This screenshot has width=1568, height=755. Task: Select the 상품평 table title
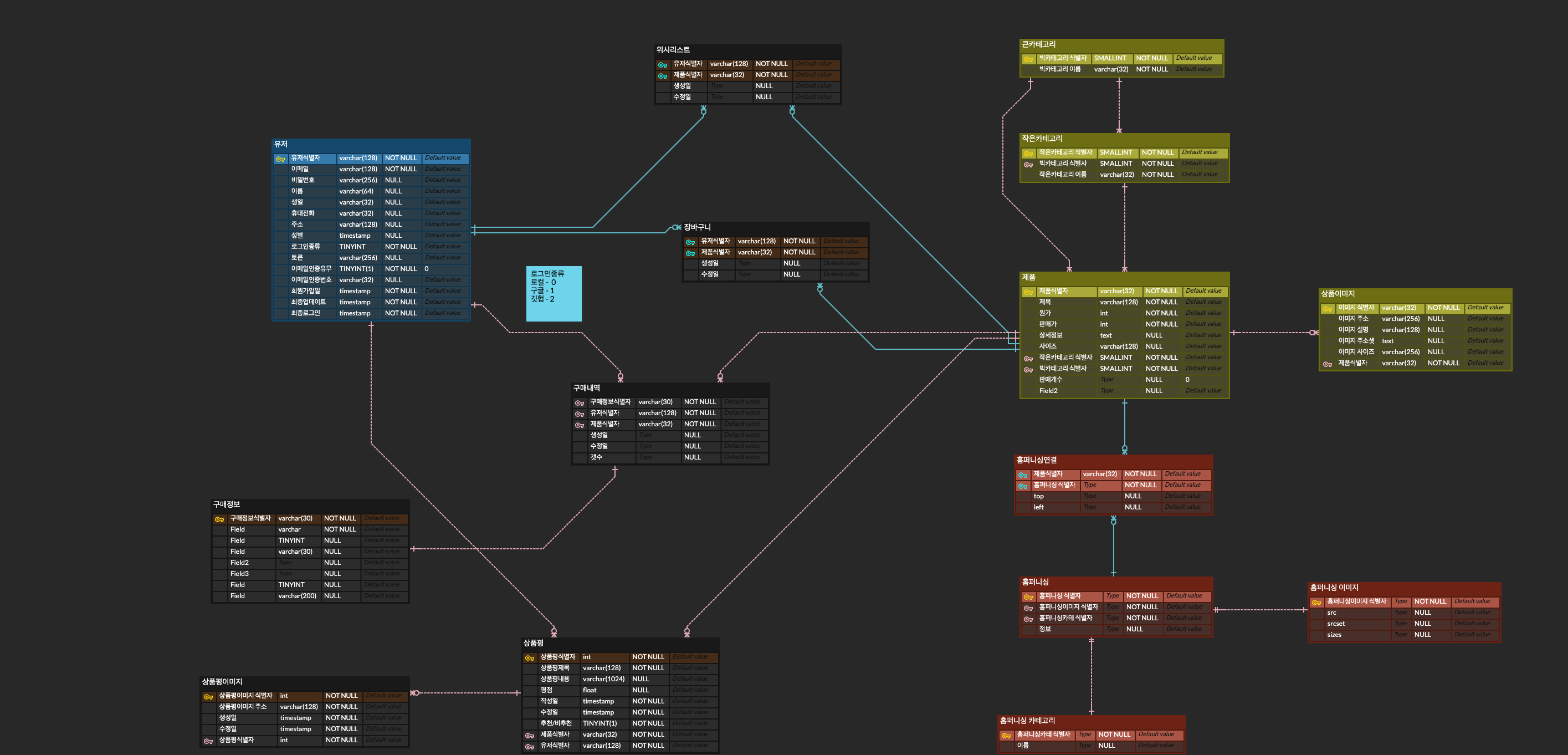(x=533, y=643)
